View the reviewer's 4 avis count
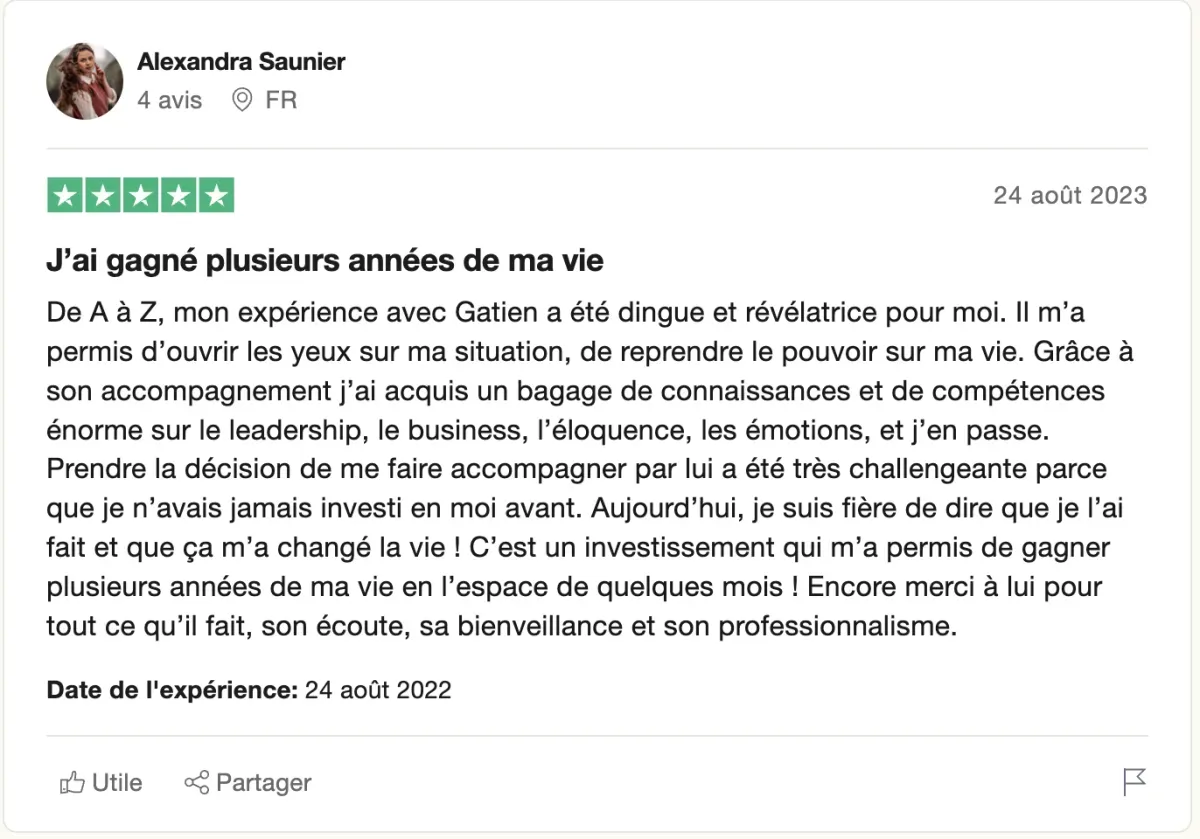1200x839 pixels. click(x=169, y=100)
